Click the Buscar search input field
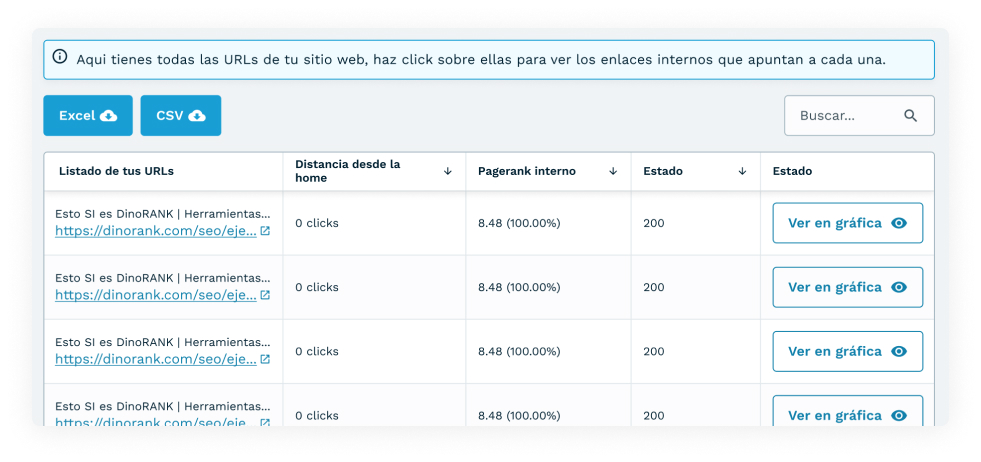 [x=859, y=116]
